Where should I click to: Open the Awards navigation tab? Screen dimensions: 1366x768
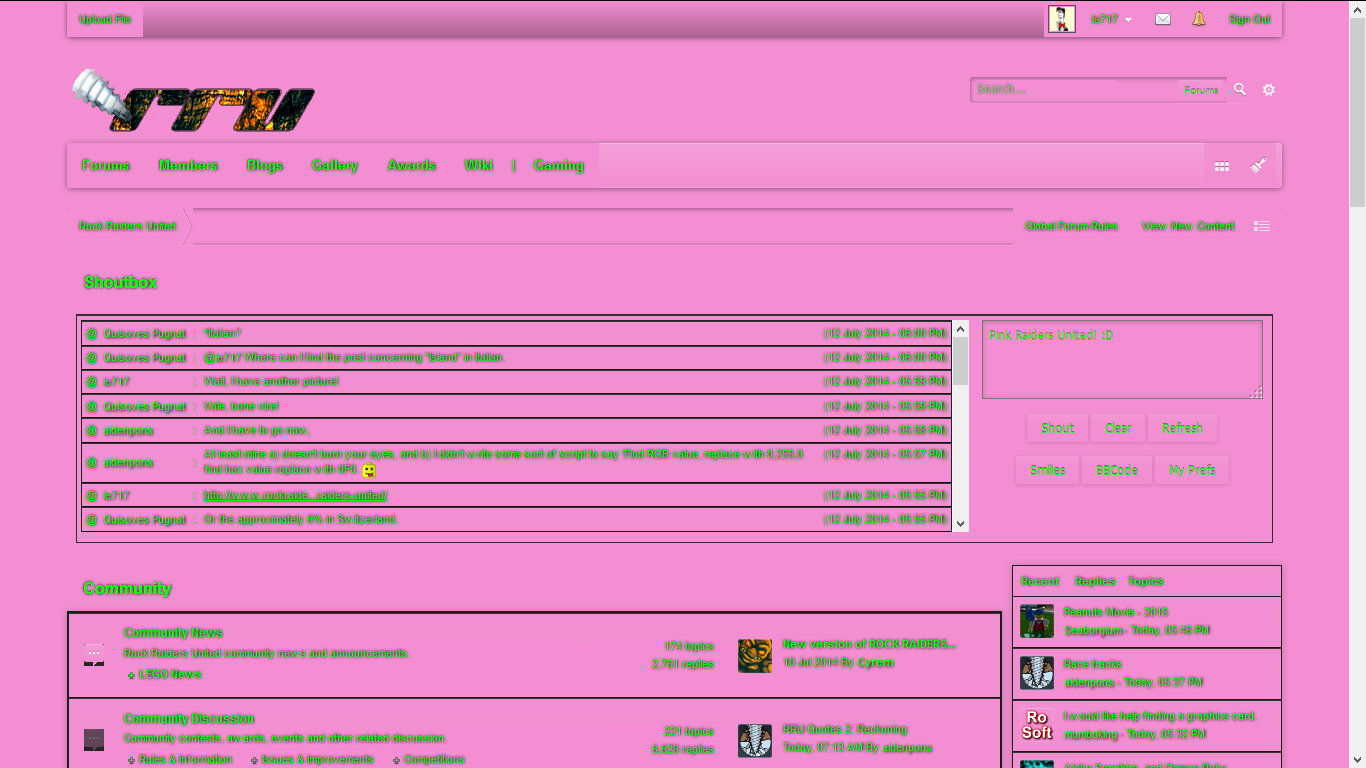pos(412,165)
